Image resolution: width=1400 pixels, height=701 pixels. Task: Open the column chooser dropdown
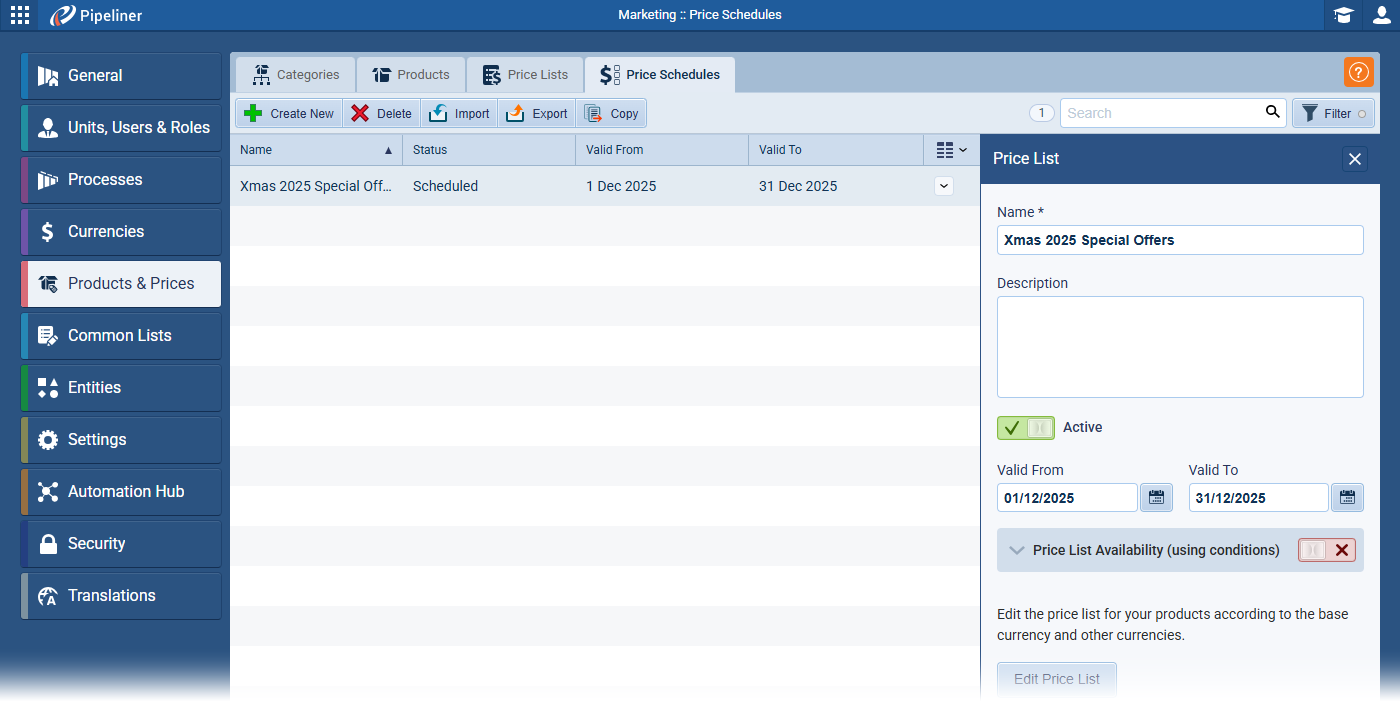[x=951, y=150]
